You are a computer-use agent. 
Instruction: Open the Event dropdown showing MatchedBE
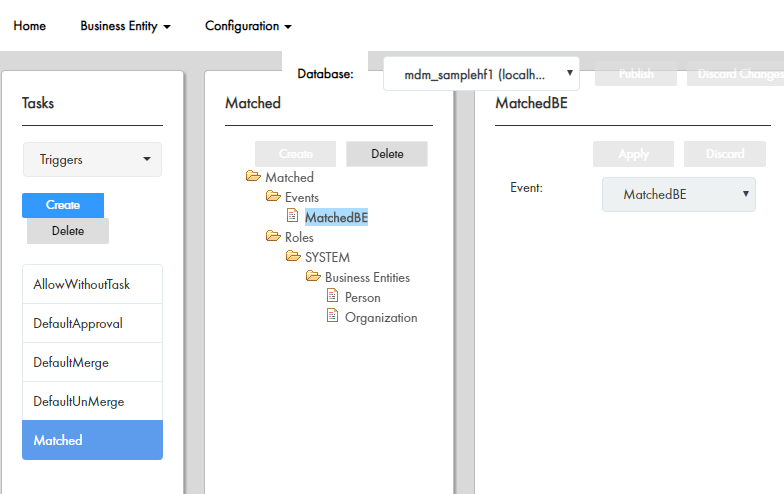click(x=678, y=194)
